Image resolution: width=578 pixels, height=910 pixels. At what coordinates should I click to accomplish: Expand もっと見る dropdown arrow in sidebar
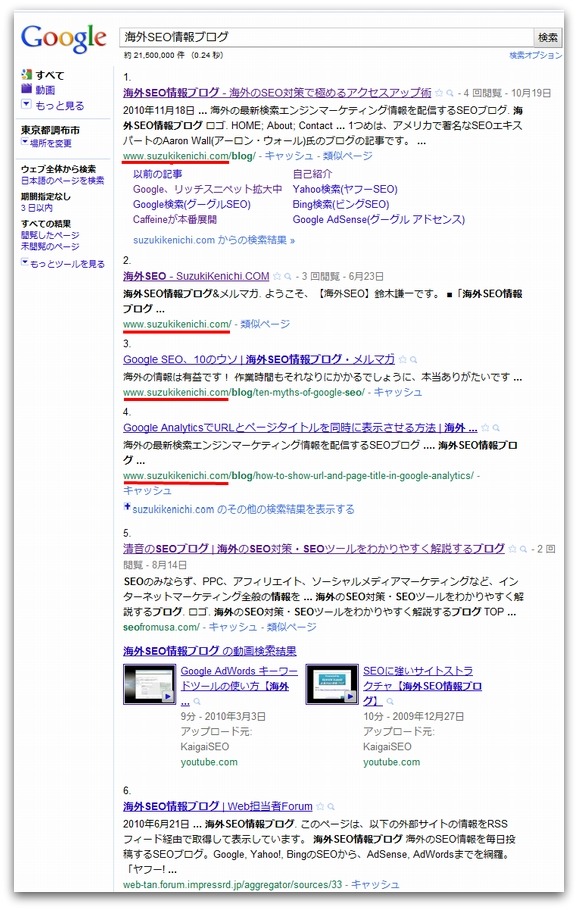[26, 104]
